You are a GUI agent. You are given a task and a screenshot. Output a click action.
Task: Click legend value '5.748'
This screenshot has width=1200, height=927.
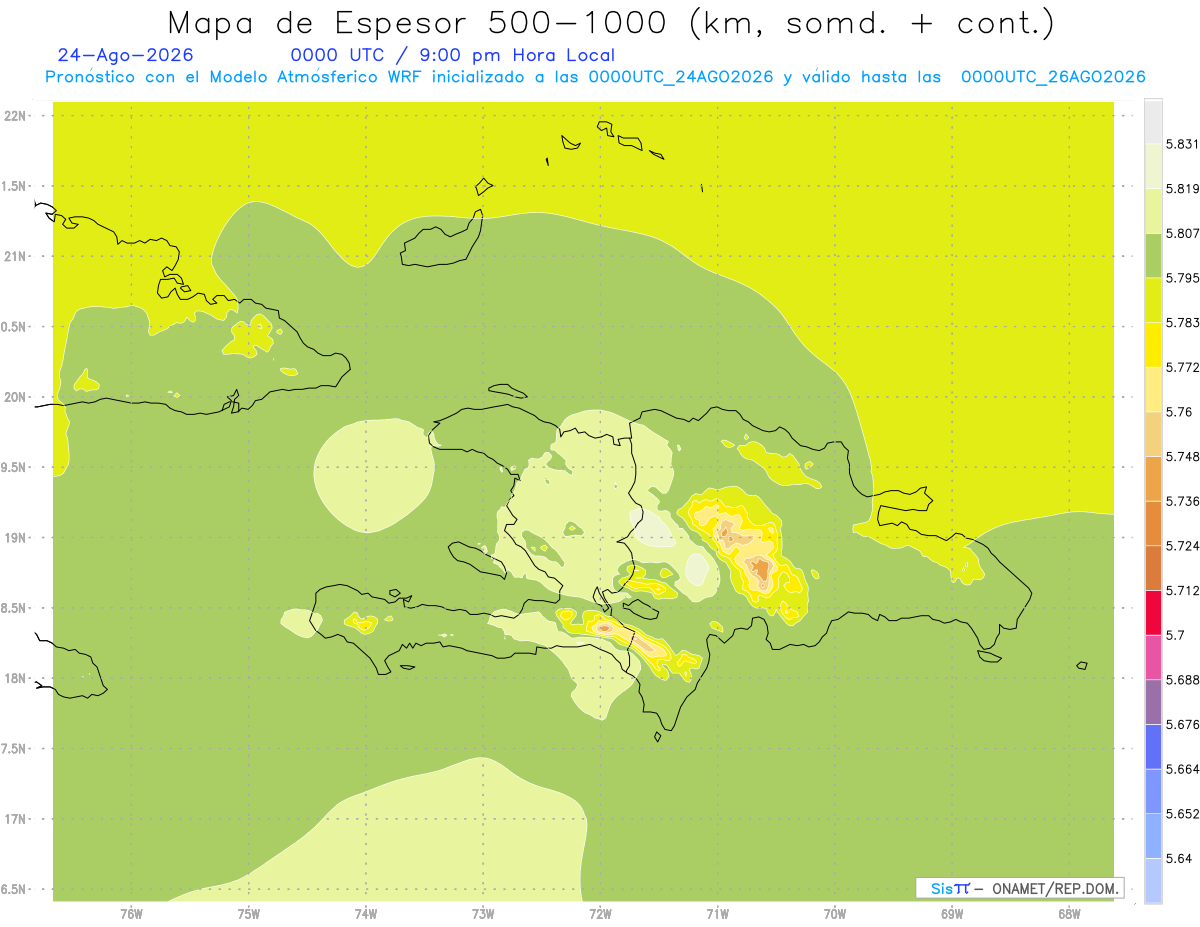coord(1183,457)
